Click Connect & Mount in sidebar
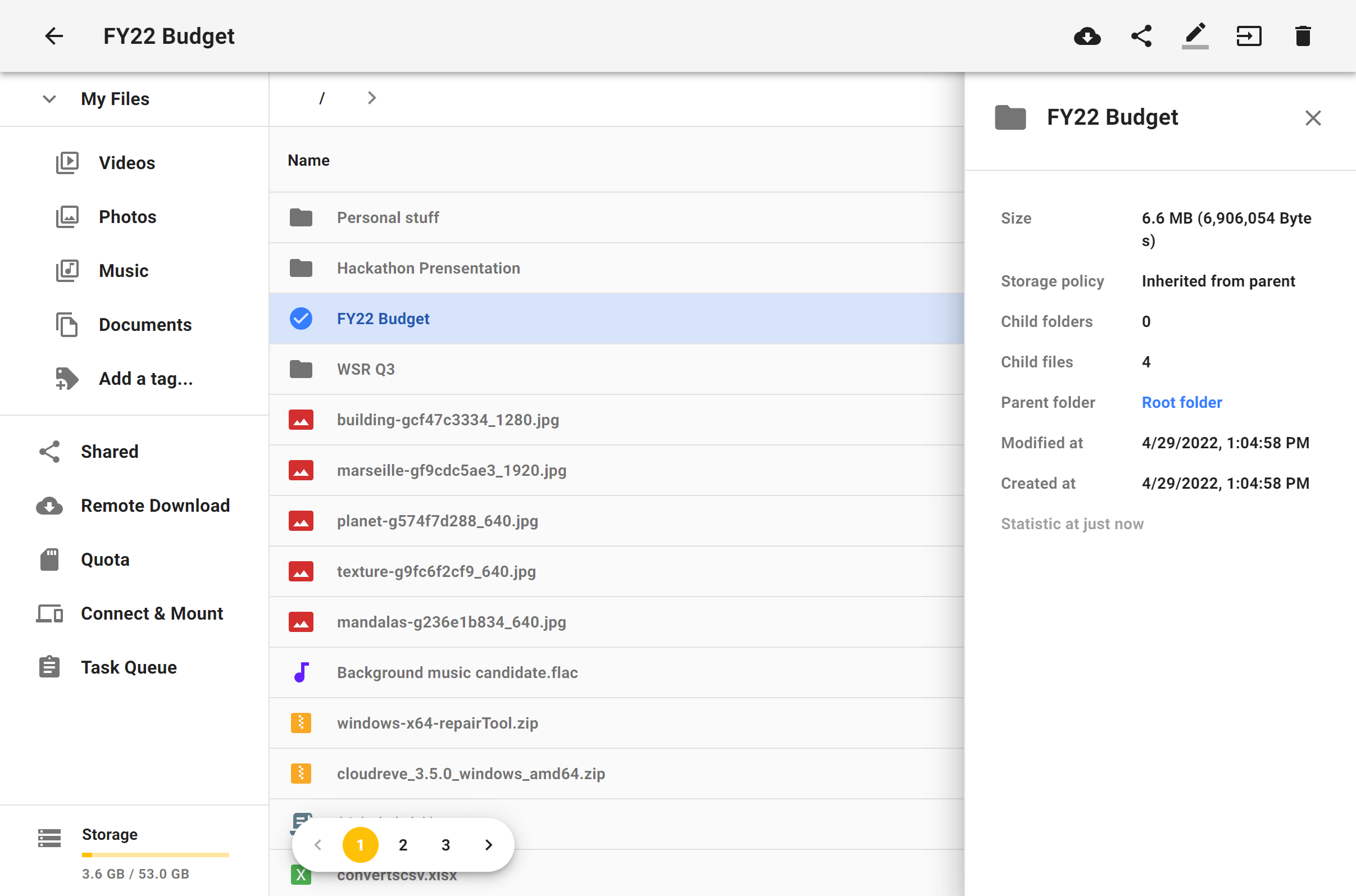 (x=151, y=613)
